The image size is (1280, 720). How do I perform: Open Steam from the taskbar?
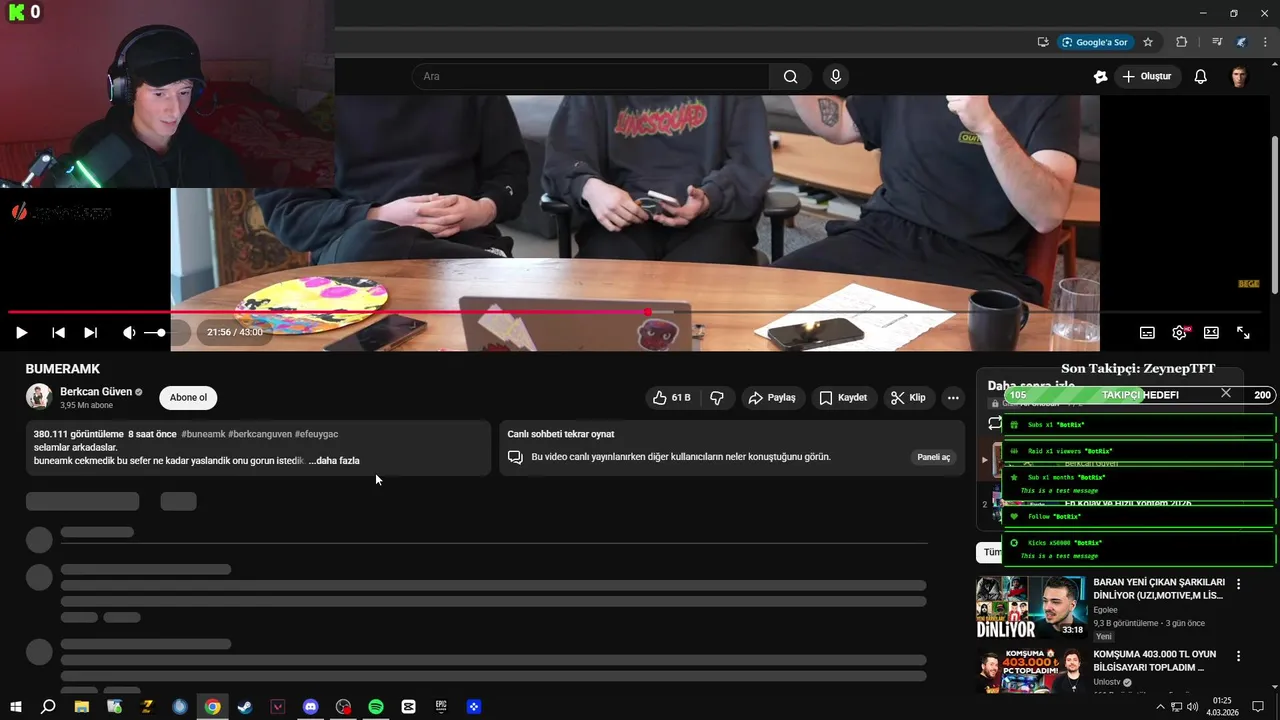[245, 707]
